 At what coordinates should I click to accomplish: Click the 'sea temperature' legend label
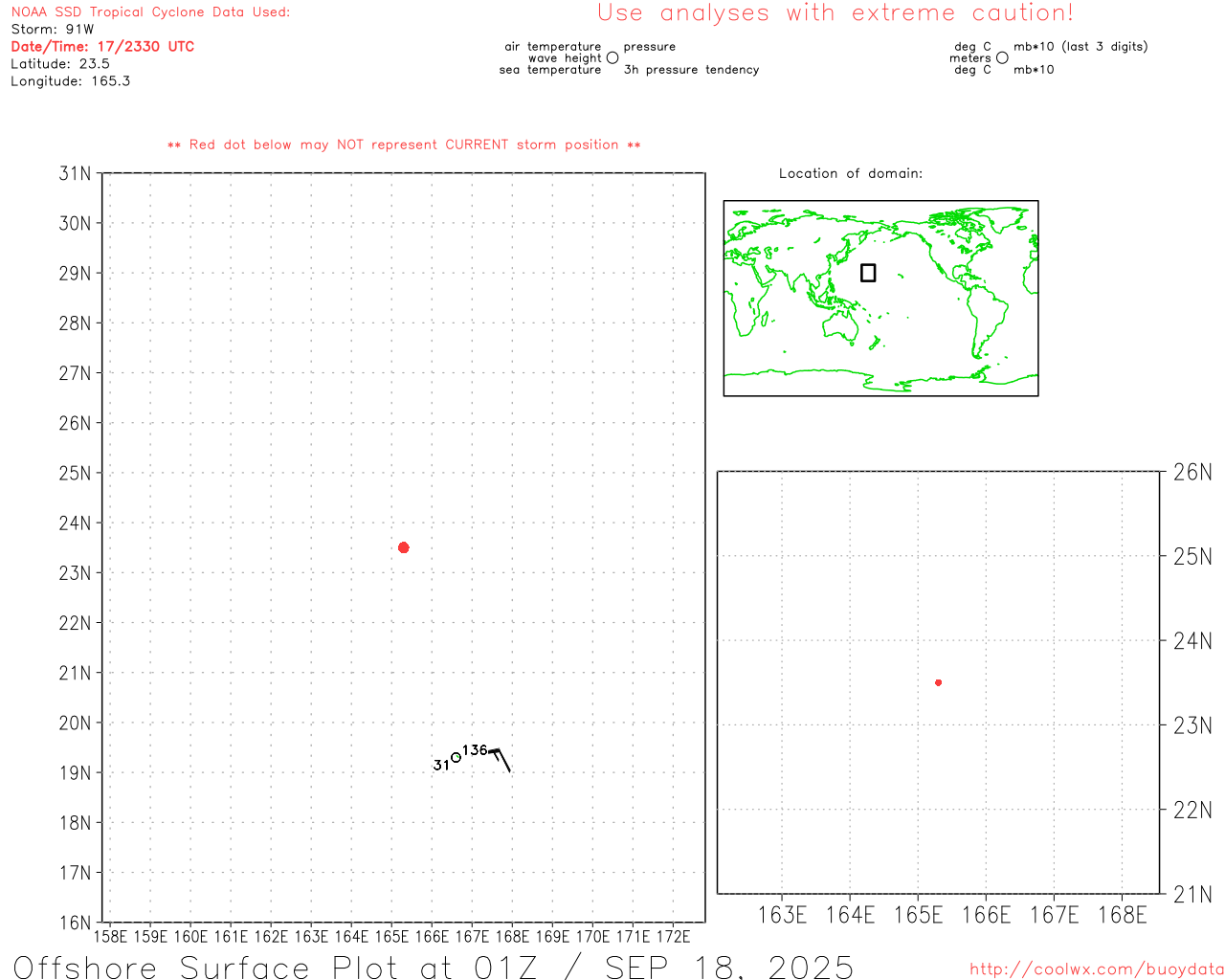tap(550, 69)
